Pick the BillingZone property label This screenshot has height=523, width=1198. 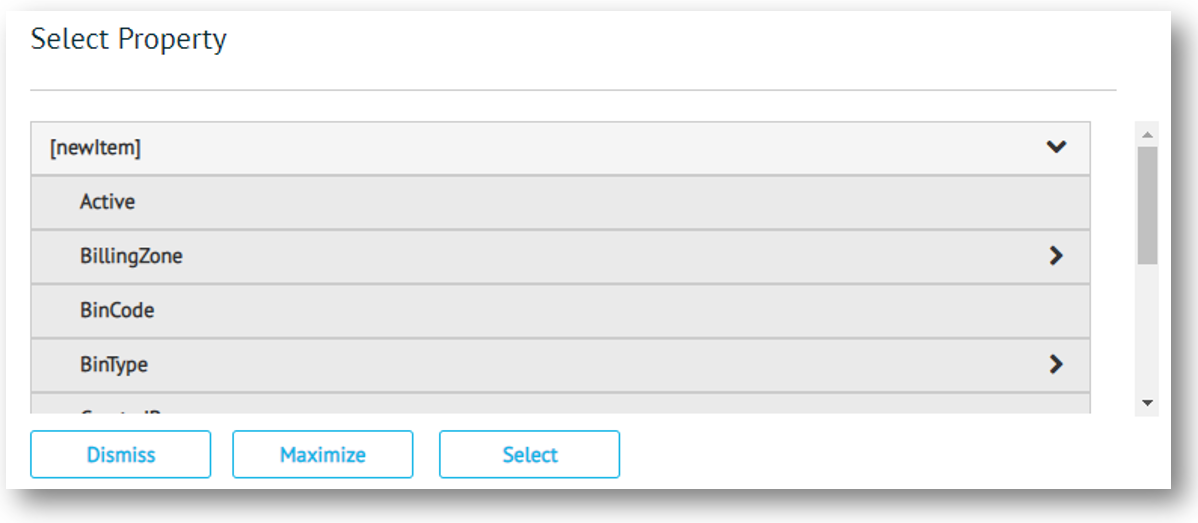131,256
